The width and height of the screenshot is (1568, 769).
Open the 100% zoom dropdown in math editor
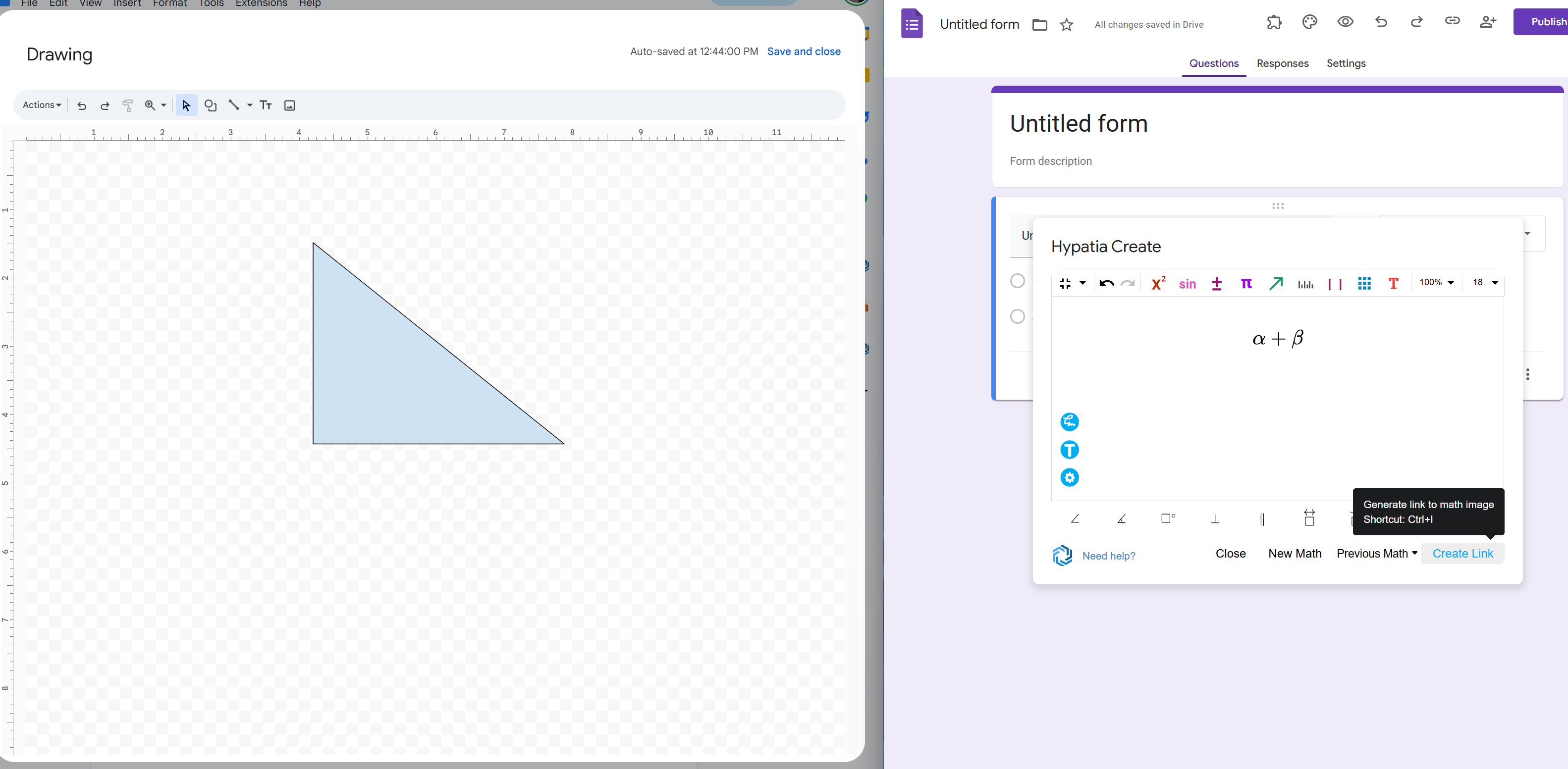[x=1436, y=282]
